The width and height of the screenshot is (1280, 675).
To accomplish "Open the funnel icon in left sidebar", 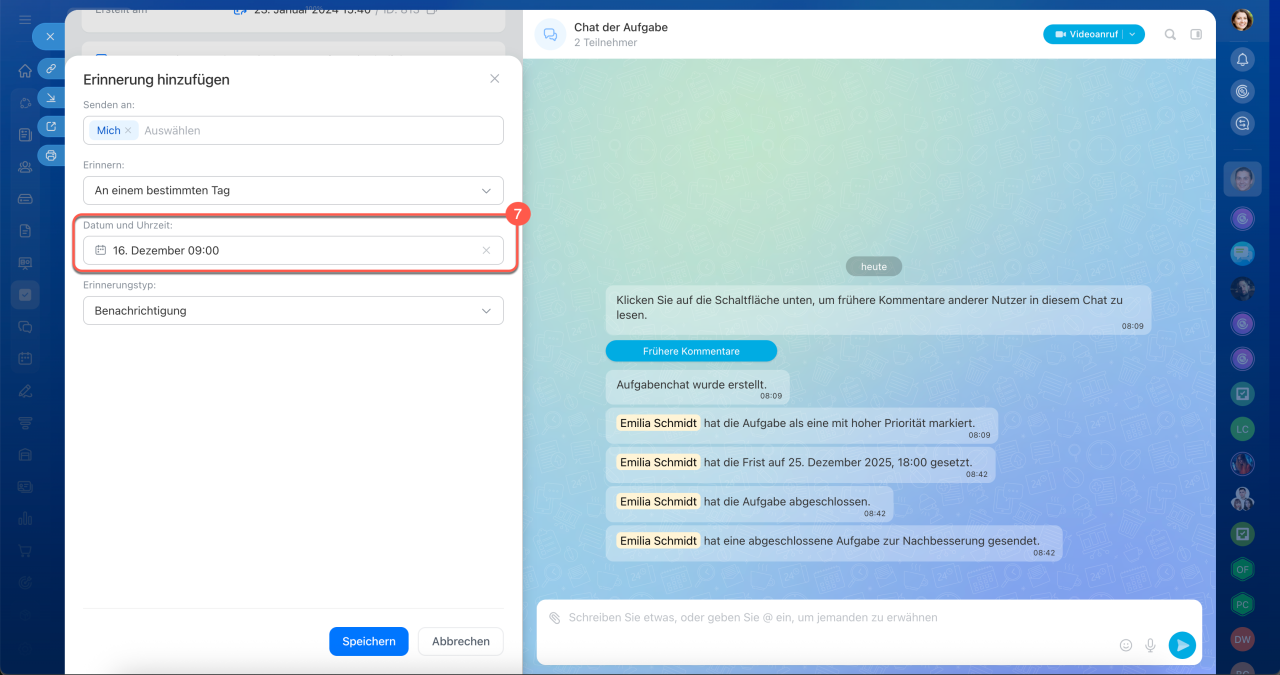I will (25, 422).
